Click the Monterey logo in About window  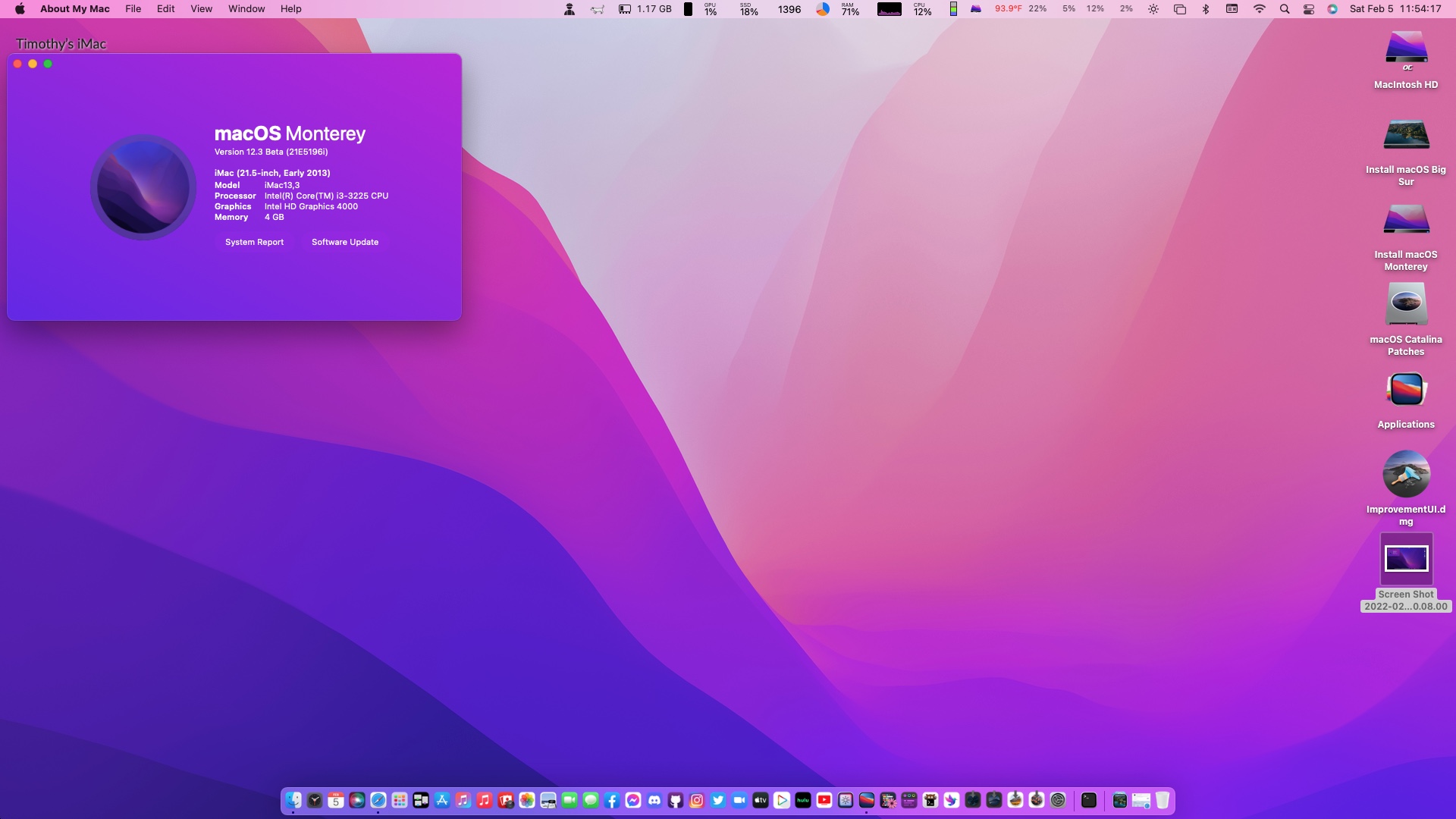click(143, 187)
